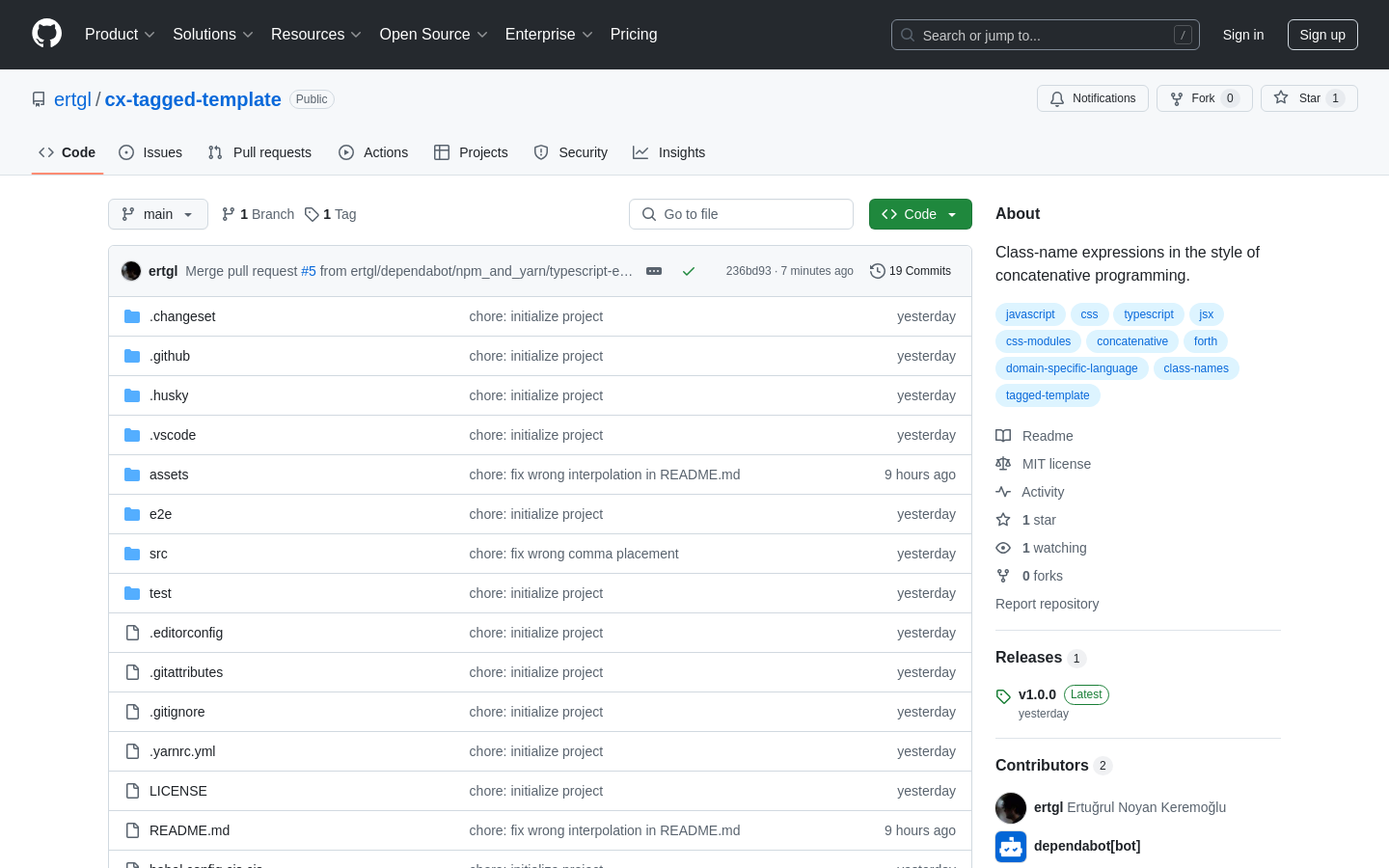Select the css-modules topic tag
This screenshot has height=868, width=1389.
click(x=1038, y=341)
